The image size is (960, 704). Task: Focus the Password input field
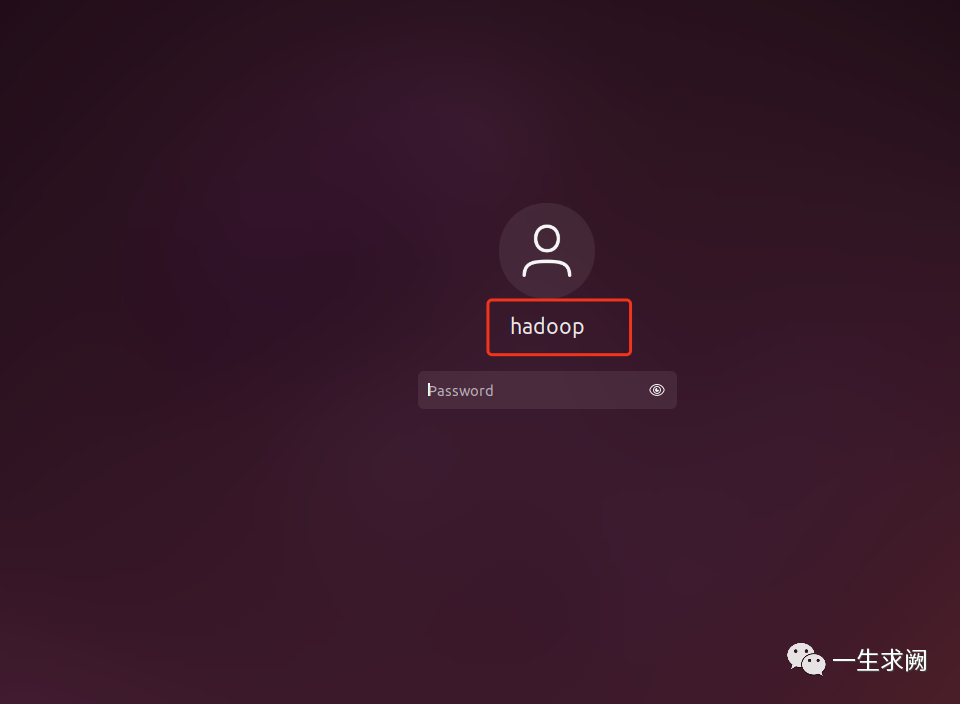tap(547, 390)
